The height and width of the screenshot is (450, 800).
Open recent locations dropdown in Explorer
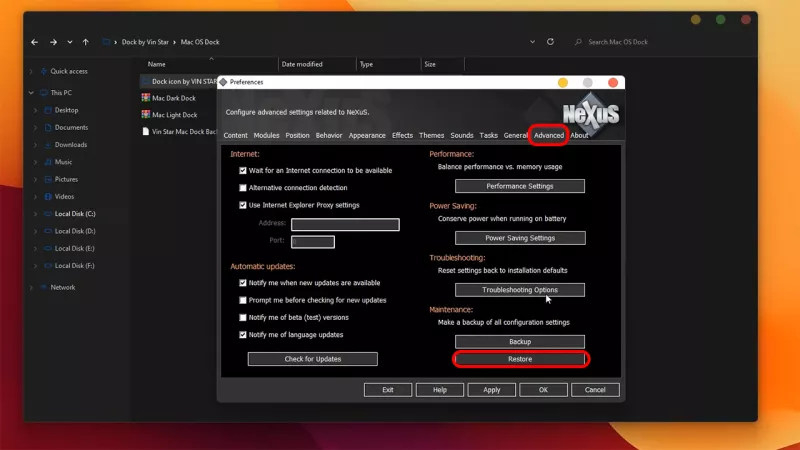click(69, 42)
